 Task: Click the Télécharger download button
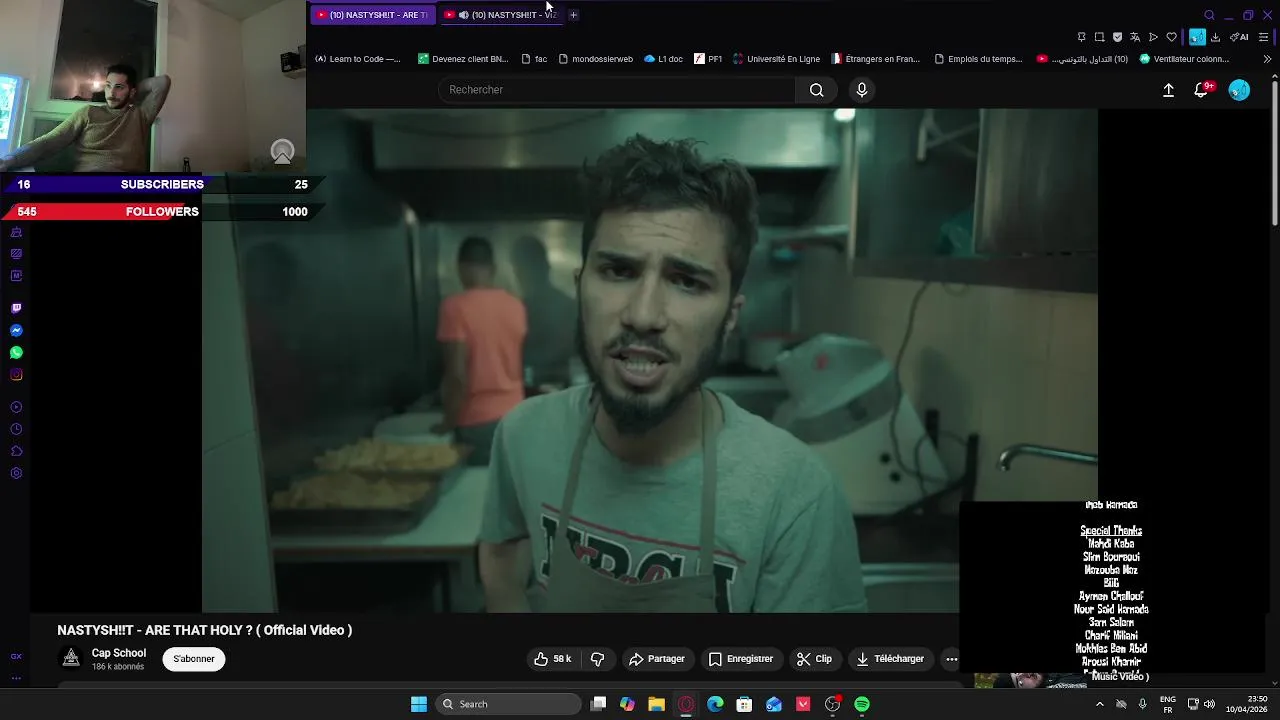pyautogui.click(x=890, y=659)
